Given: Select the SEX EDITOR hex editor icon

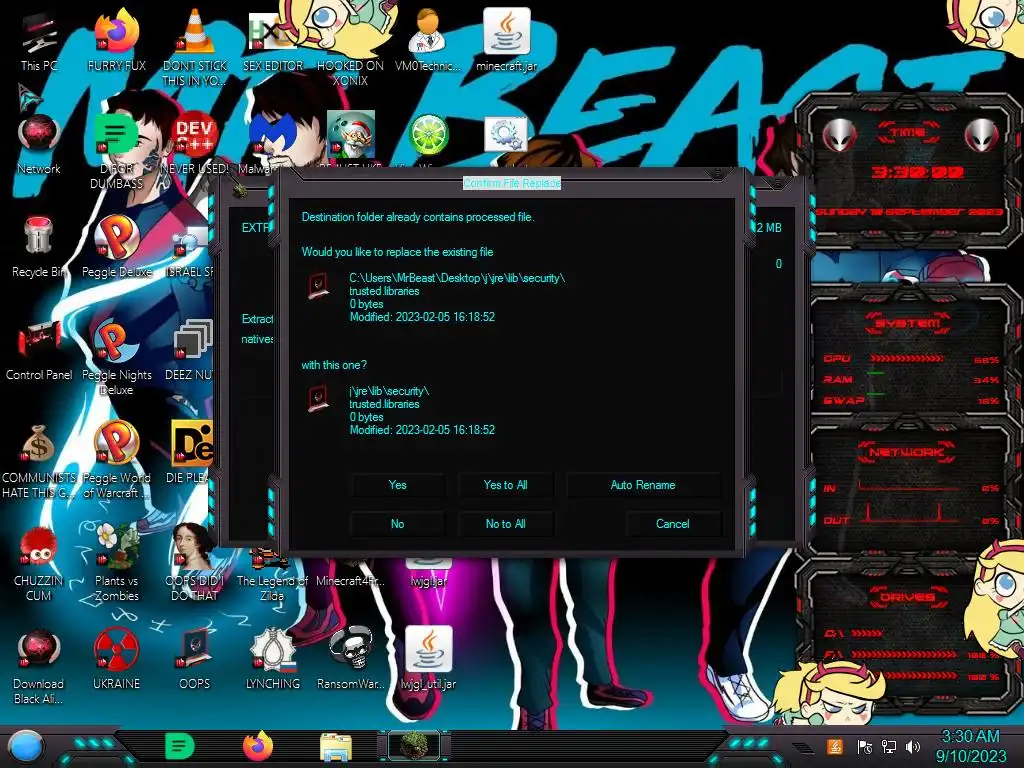Looking at the screenshot, I should point(272,42).
